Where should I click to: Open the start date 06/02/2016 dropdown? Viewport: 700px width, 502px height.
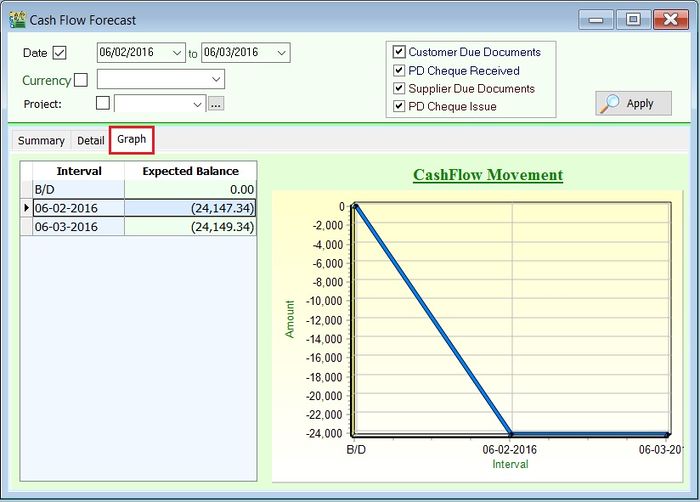pyautogui.click(x=177, y=53)
